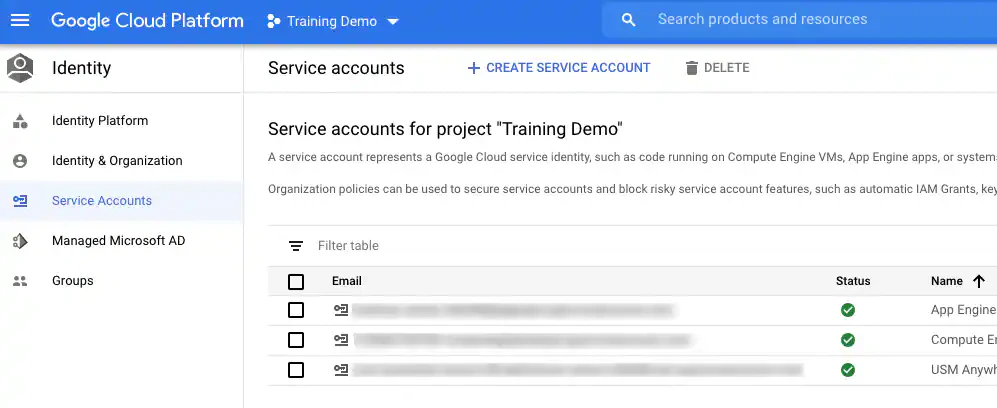This screenshot has height=408, width=997.
Task: Focus the Search products and resources field
Action: [799, 20]
